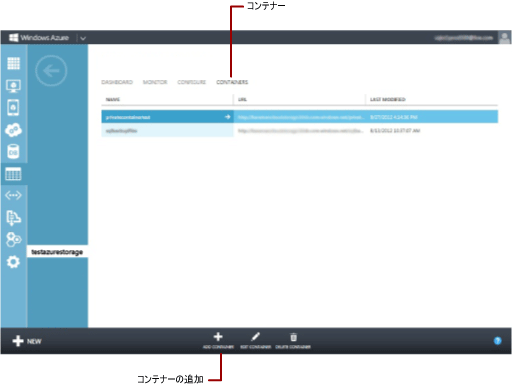The image size is (512, 384).
Task: Sort by the NAME column header
Action: tap(113, 99)
